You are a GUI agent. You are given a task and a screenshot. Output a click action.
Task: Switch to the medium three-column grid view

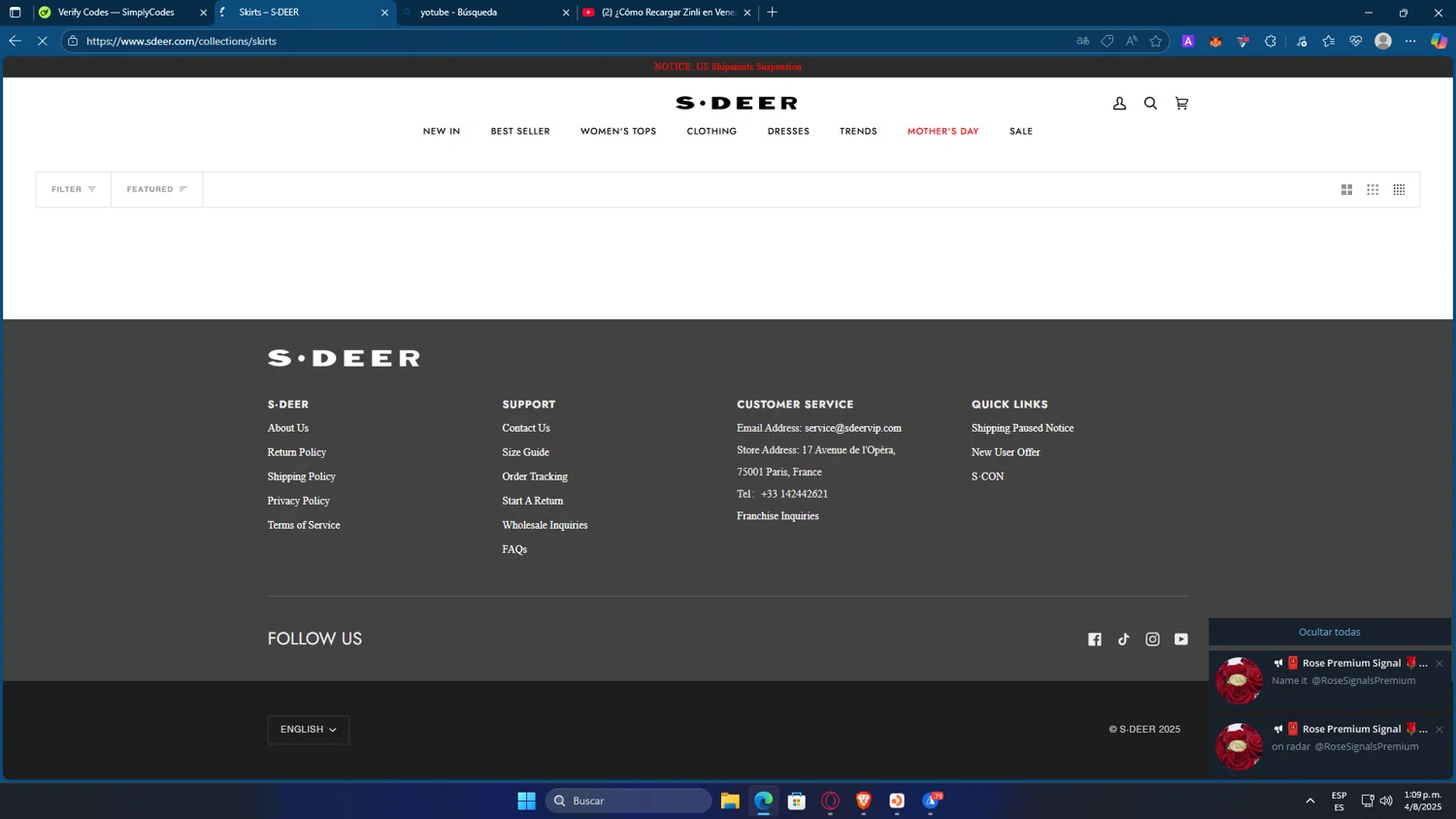pos(1373,189)
